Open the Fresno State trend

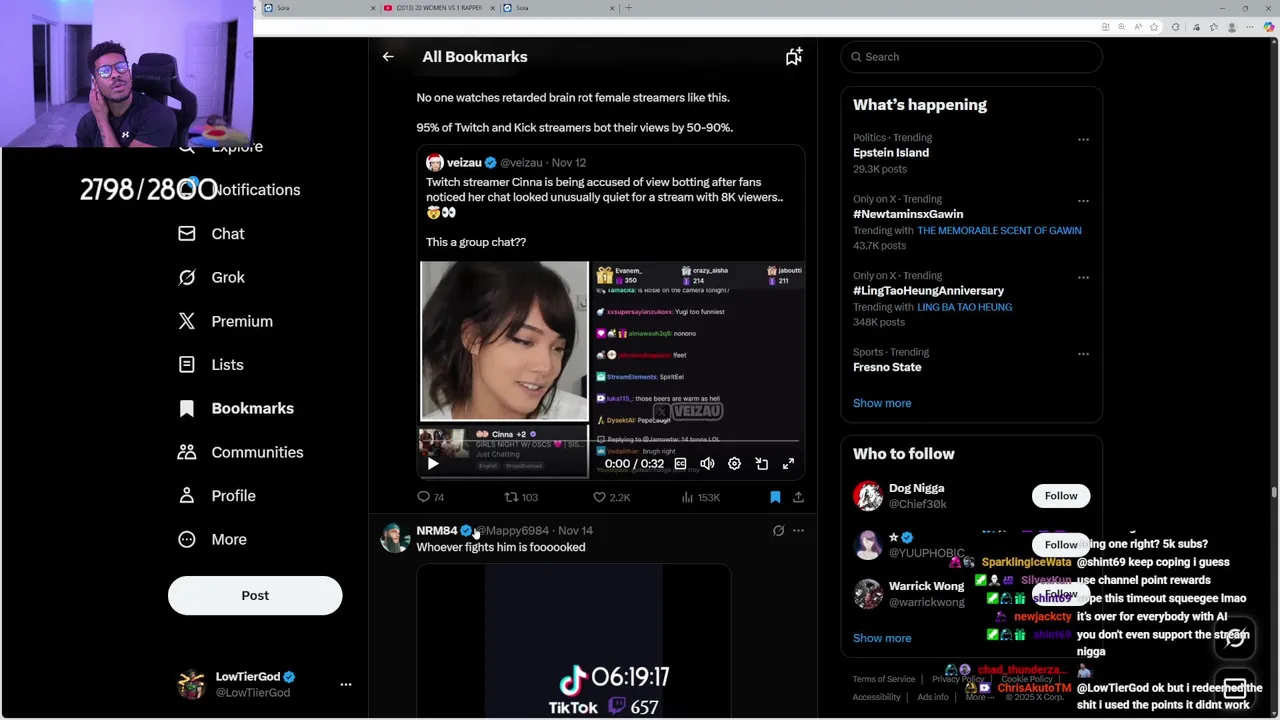[887, 367]
